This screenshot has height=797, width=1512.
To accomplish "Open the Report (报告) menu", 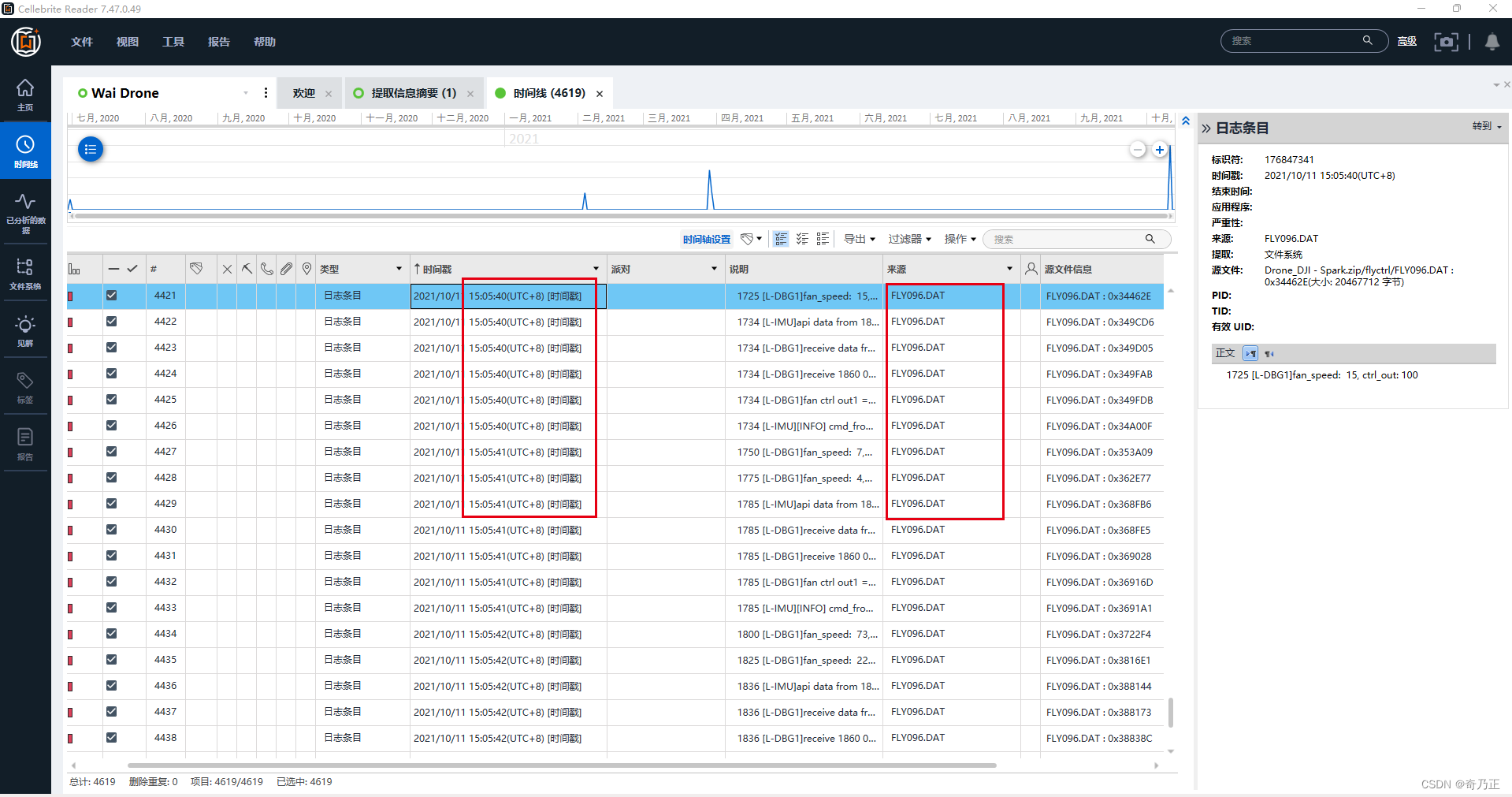I will click(x=219, y=42).
